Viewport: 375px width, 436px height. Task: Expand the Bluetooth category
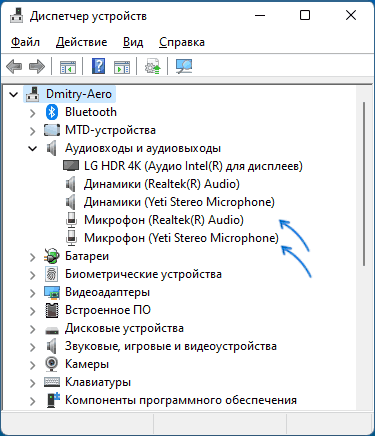[32, 113]
